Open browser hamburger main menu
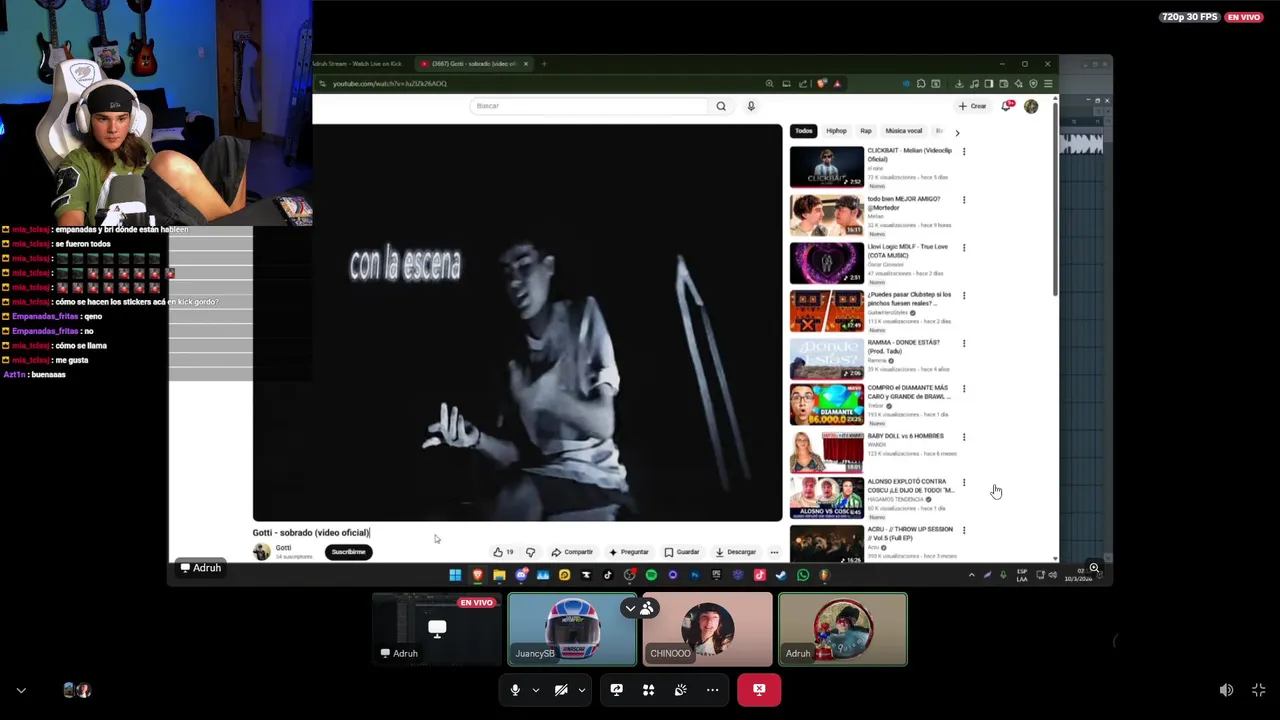Screen dimensions: 1280x720 pos(1048,84)
